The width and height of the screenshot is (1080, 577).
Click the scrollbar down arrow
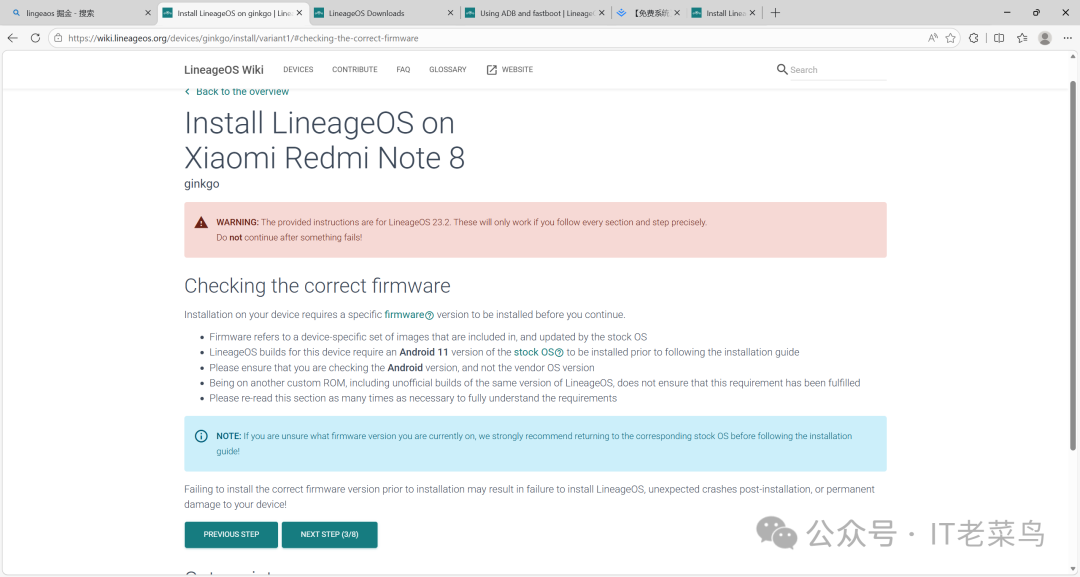pyautogui.click(x=1073, y=571)
